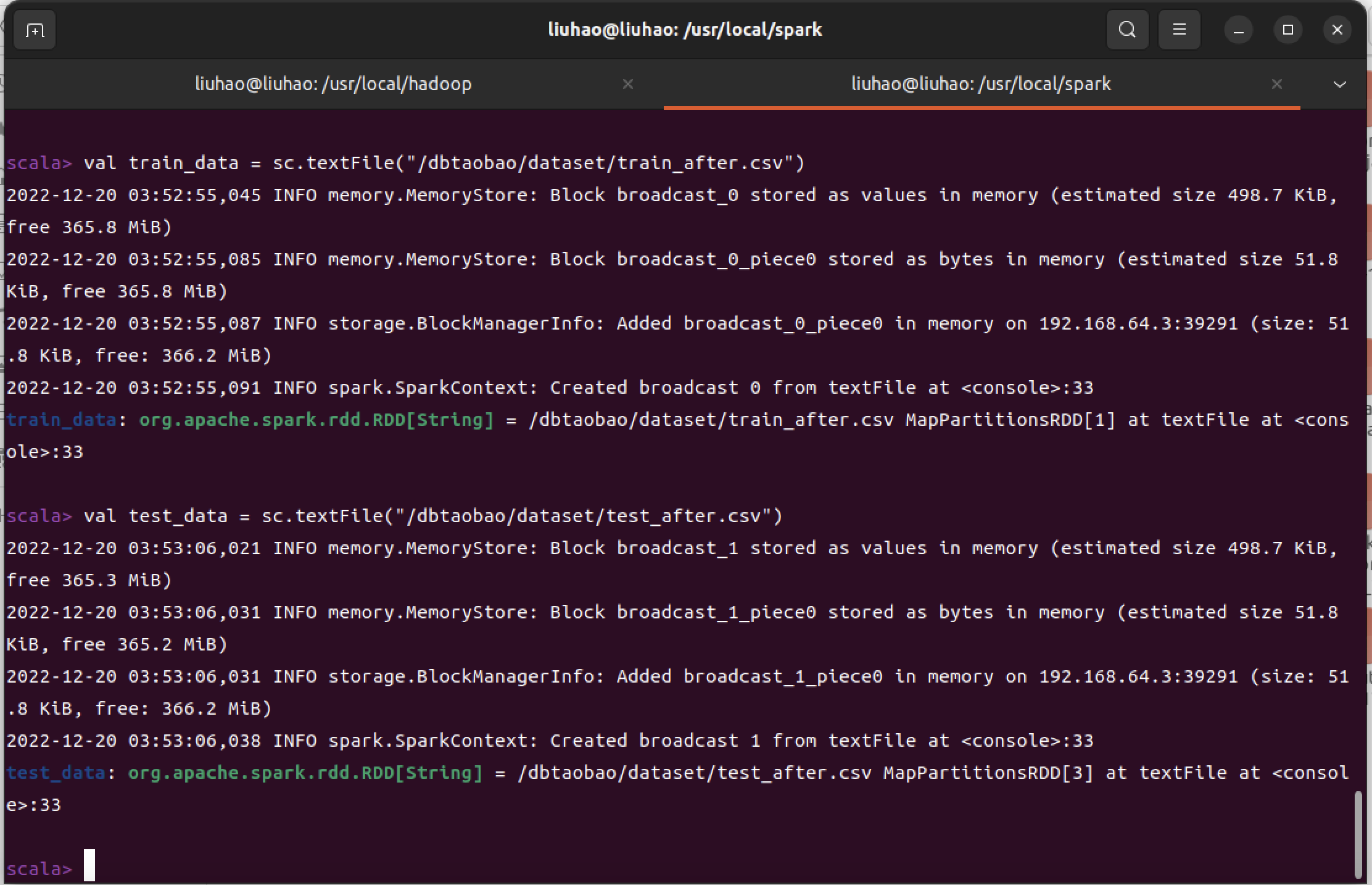Expand the tab list dropdown chevron
This screenshot has height=885, width=1372.
pyautogui.click(x=1339, y=84)
